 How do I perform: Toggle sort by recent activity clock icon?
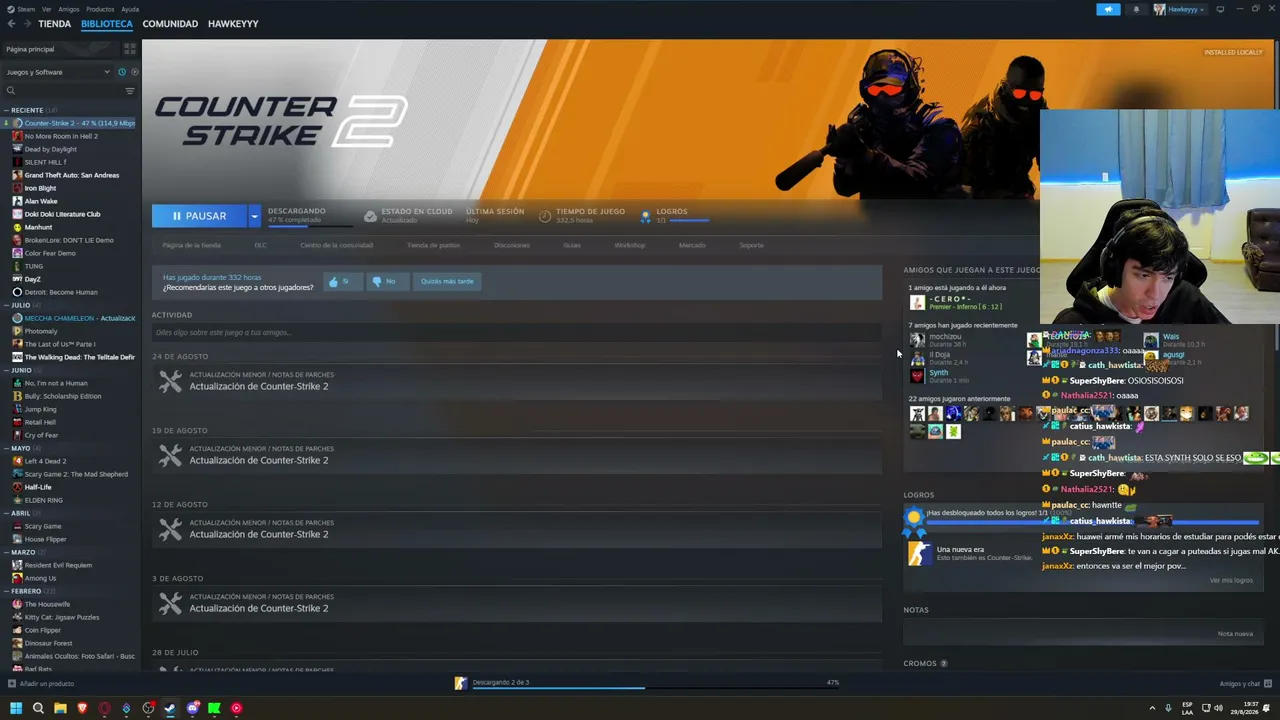pos(122,72)
